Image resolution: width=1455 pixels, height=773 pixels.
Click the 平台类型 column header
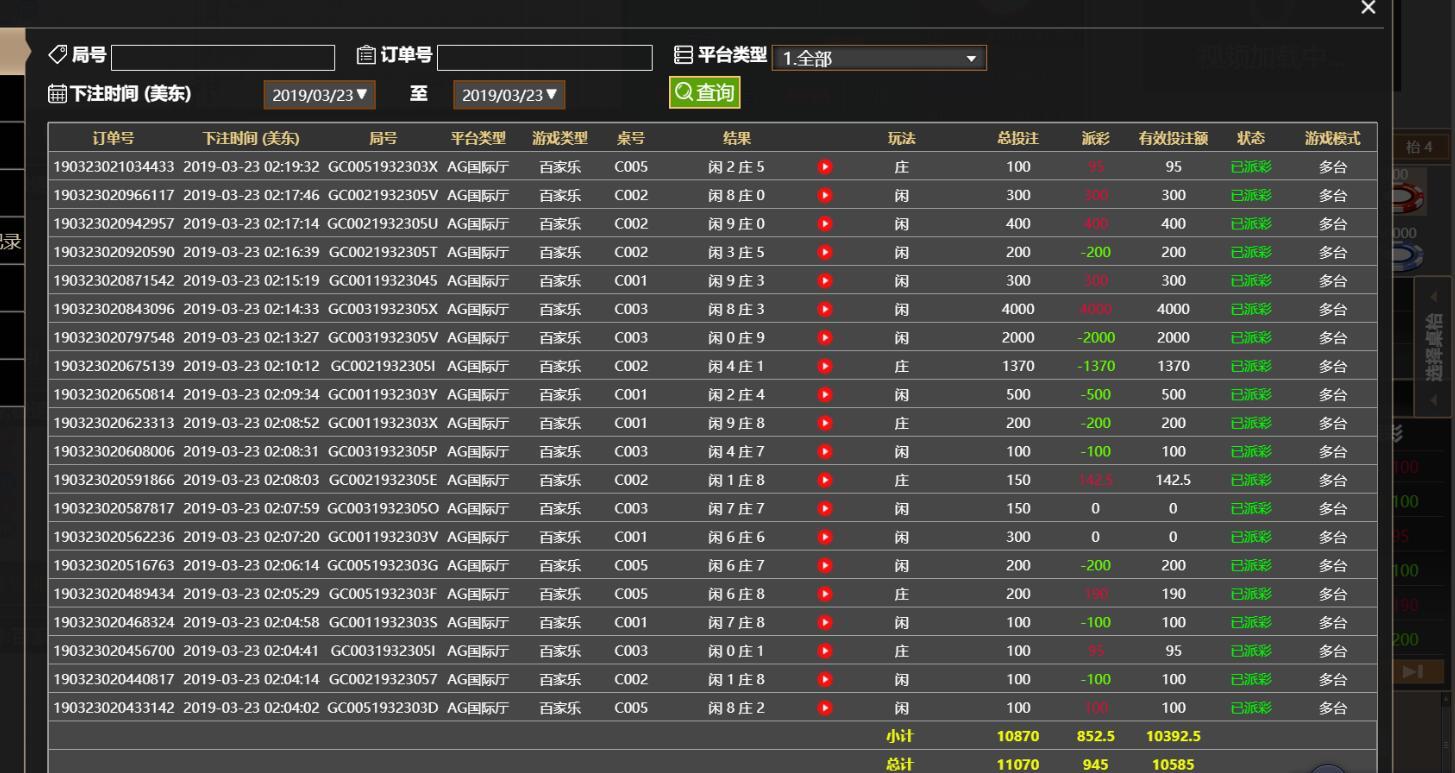click(x=478, y=139)
